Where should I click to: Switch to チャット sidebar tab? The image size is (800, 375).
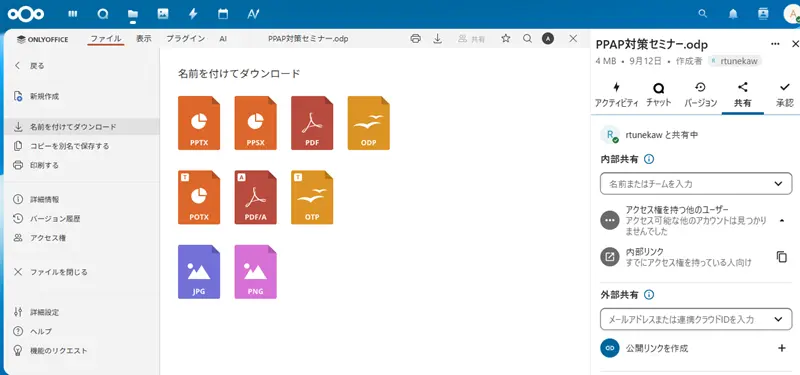659,95
